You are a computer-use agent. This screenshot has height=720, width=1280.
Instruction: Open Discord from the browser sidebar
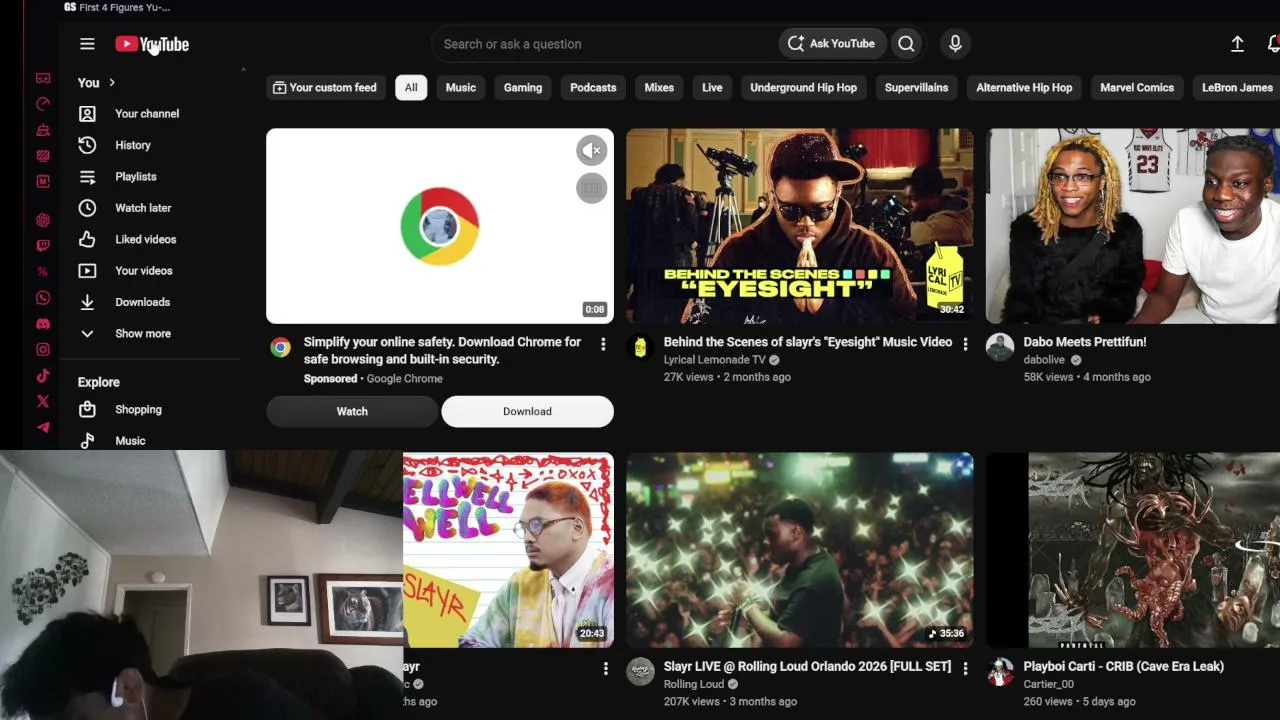click(x=43, y=324)
